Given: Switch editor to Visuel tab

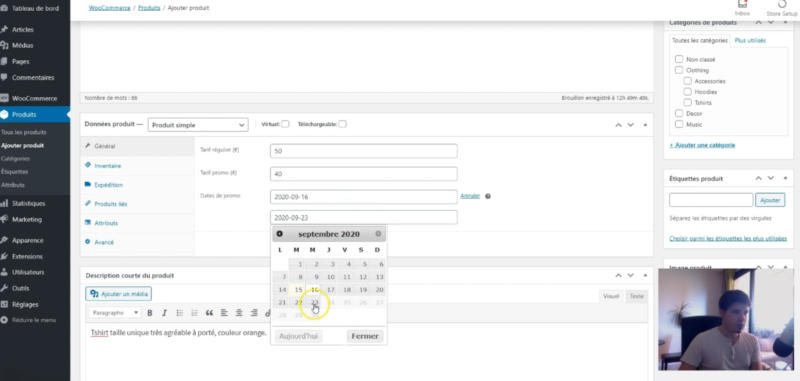Looking at the screenshot, I should (x=611, y=296).
